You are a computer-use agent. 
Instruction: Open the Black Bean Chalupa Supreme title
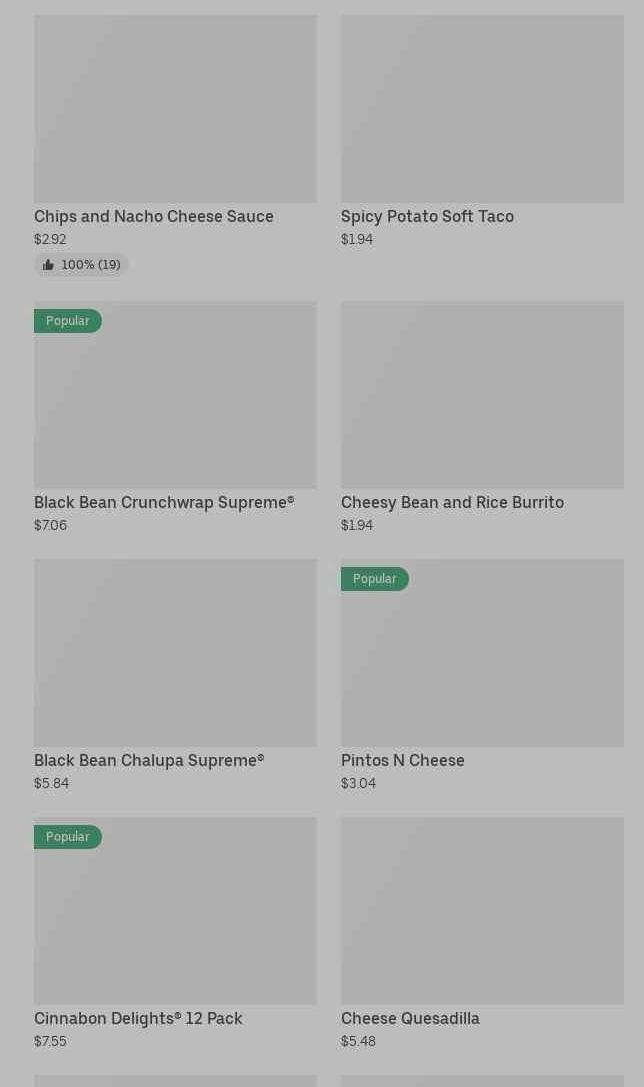click(x=149, y=760)
